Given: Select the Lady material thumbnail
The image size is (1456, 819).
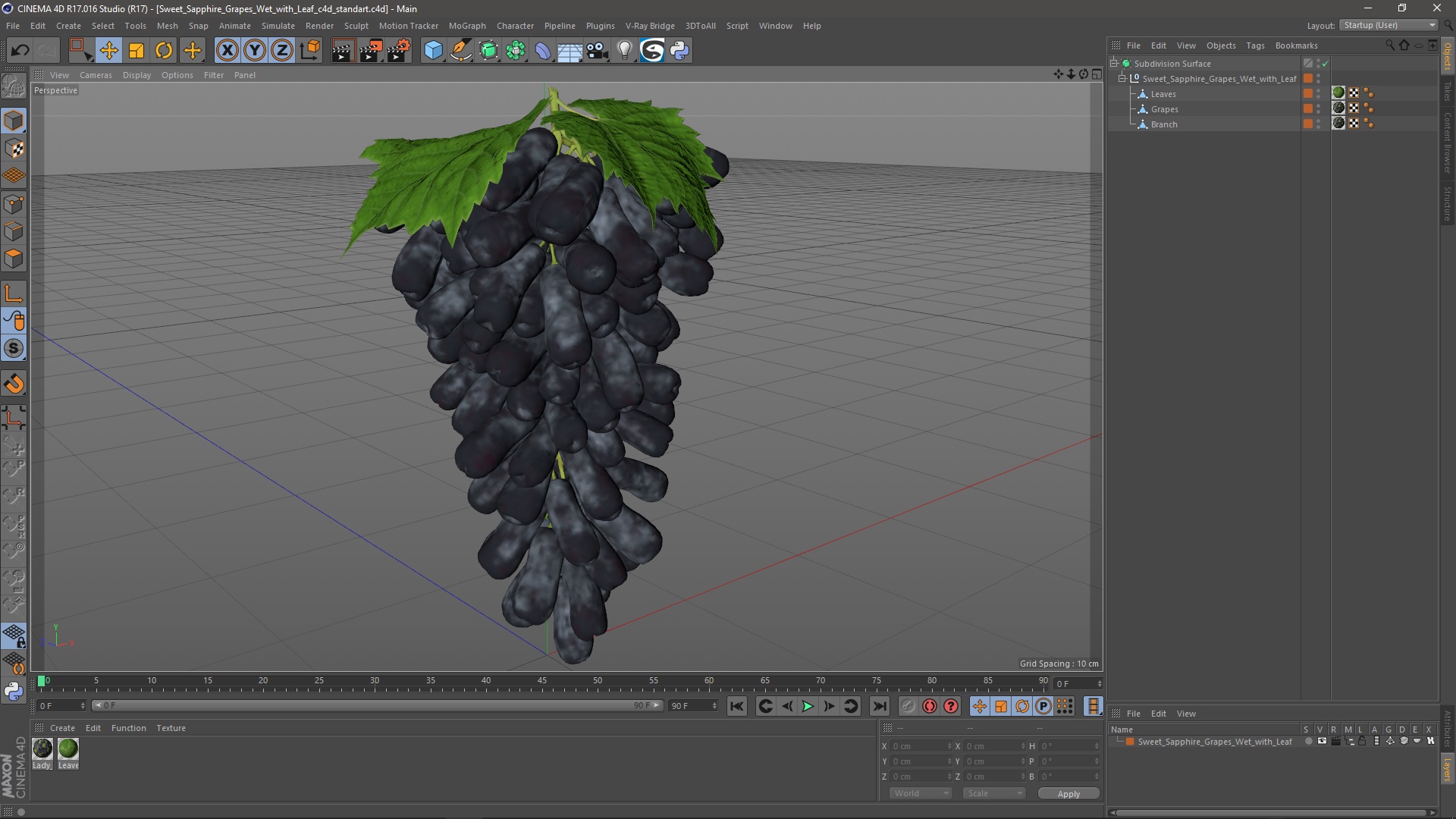Looking at the screenshot, I should pyautogui.click(x=42, y=748).
